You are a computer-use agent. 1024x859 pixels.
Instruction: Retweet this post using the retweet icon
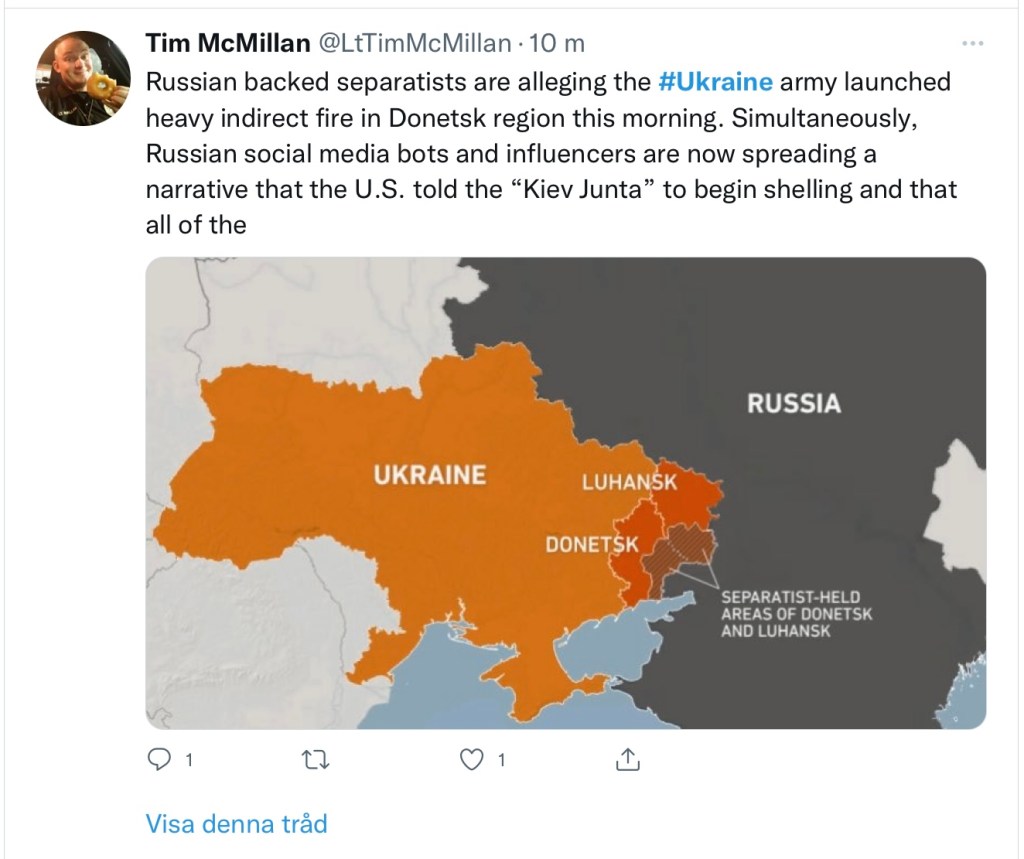coord(314,761)
